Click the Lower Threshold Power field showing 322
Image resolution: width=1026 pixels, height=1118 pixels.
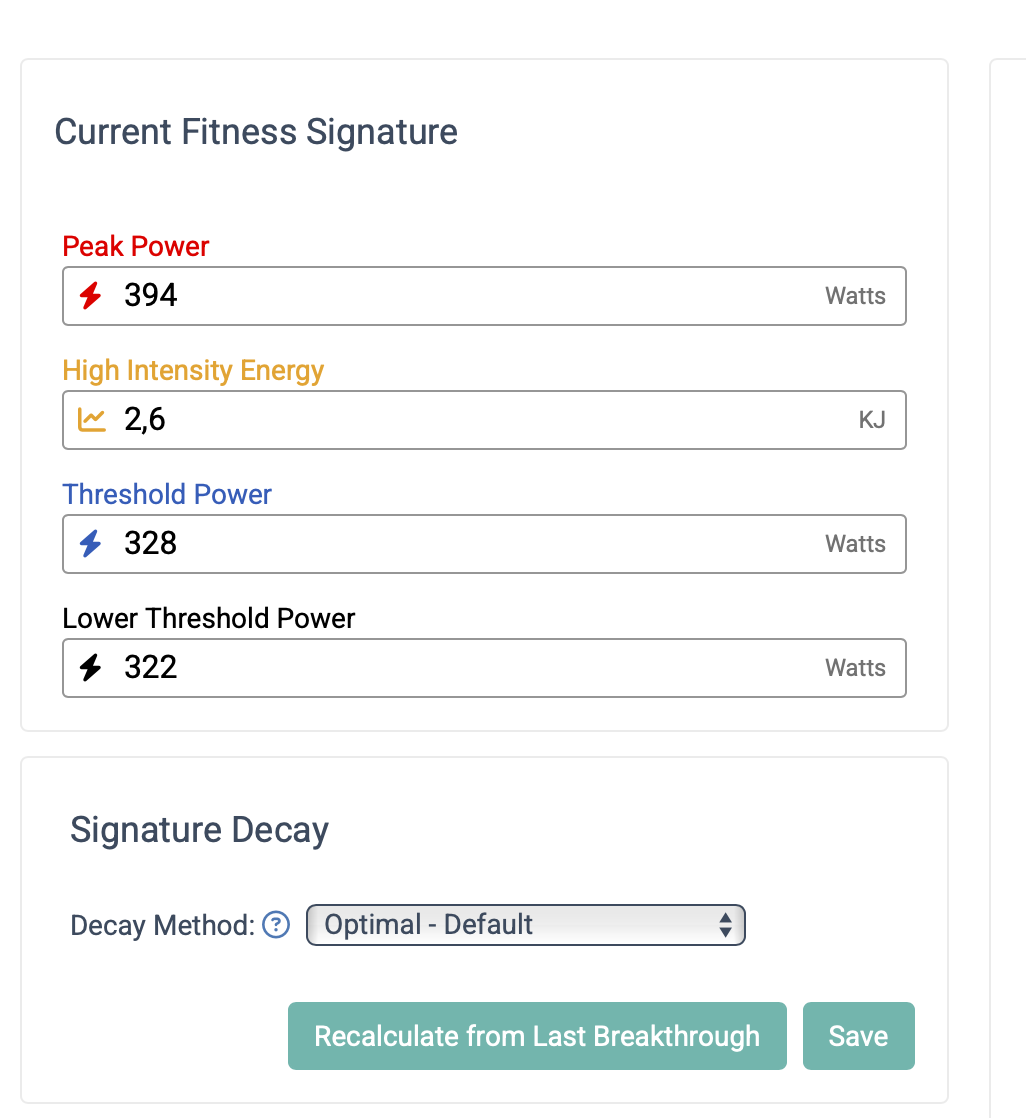[x=484, y=668]
